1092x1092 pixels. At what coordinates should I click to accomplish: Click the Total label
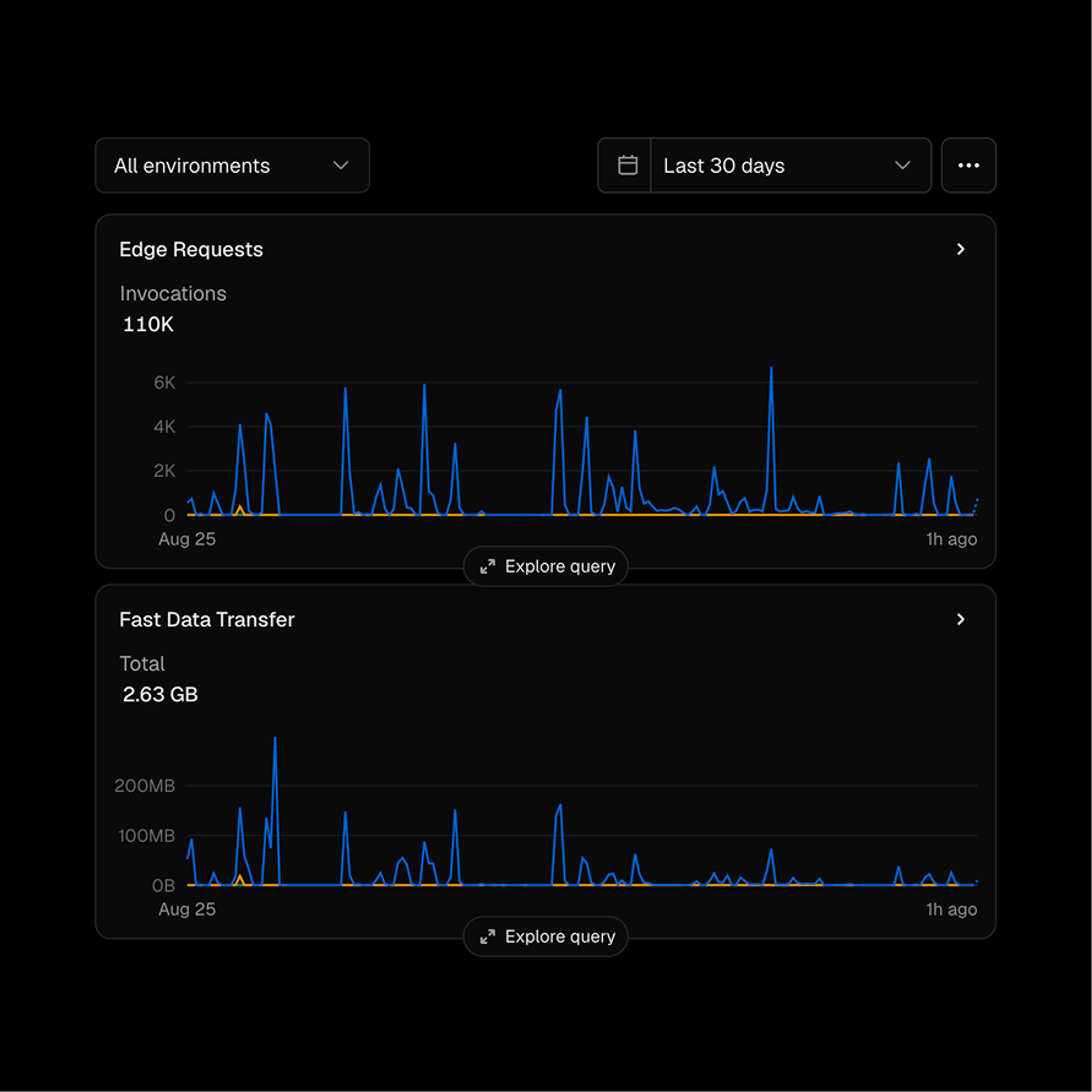pos(142,663)
